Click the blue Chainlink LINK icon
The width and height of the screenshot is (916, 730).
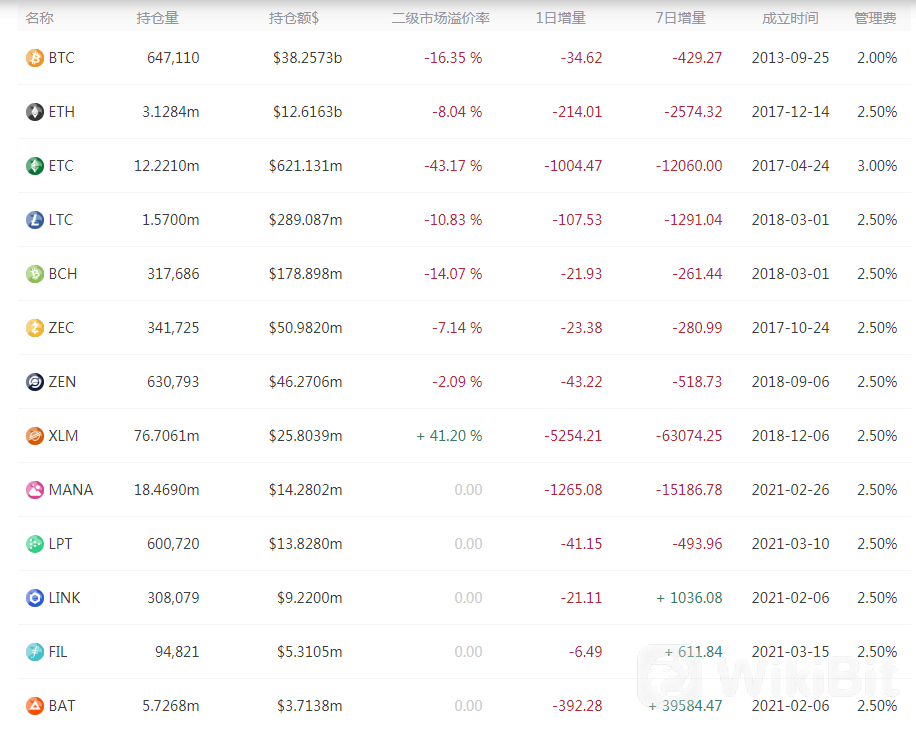coord(35,598)
